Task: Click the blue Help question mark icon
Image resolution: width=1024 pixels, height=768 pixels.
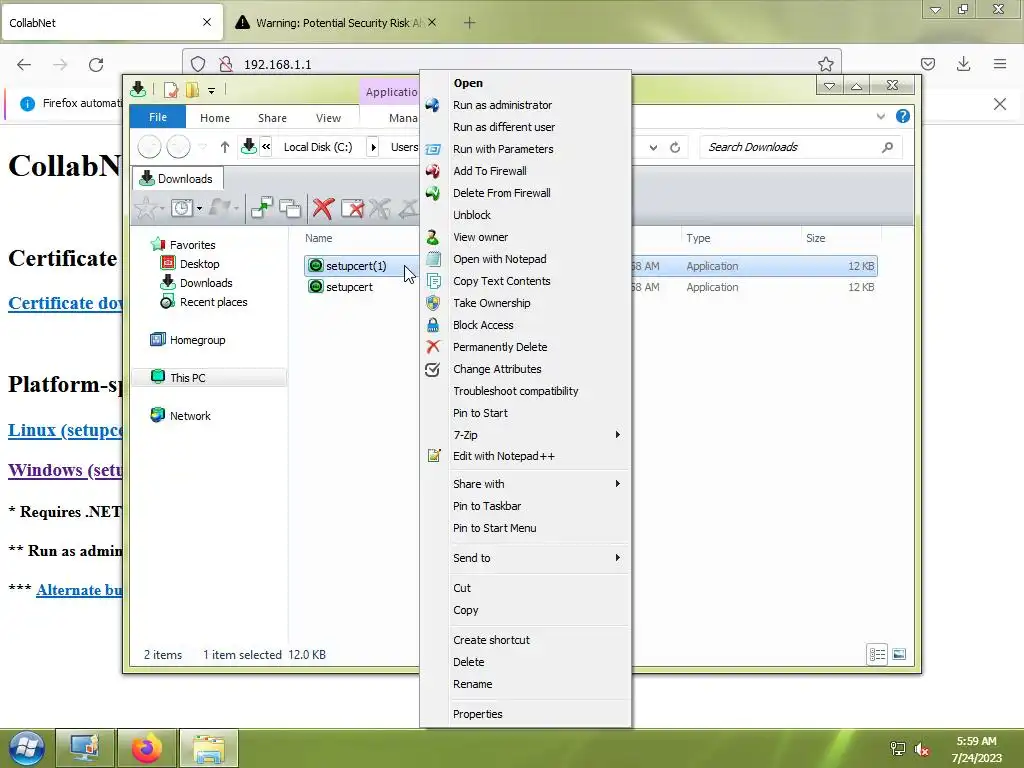Action: pos(903,116)
